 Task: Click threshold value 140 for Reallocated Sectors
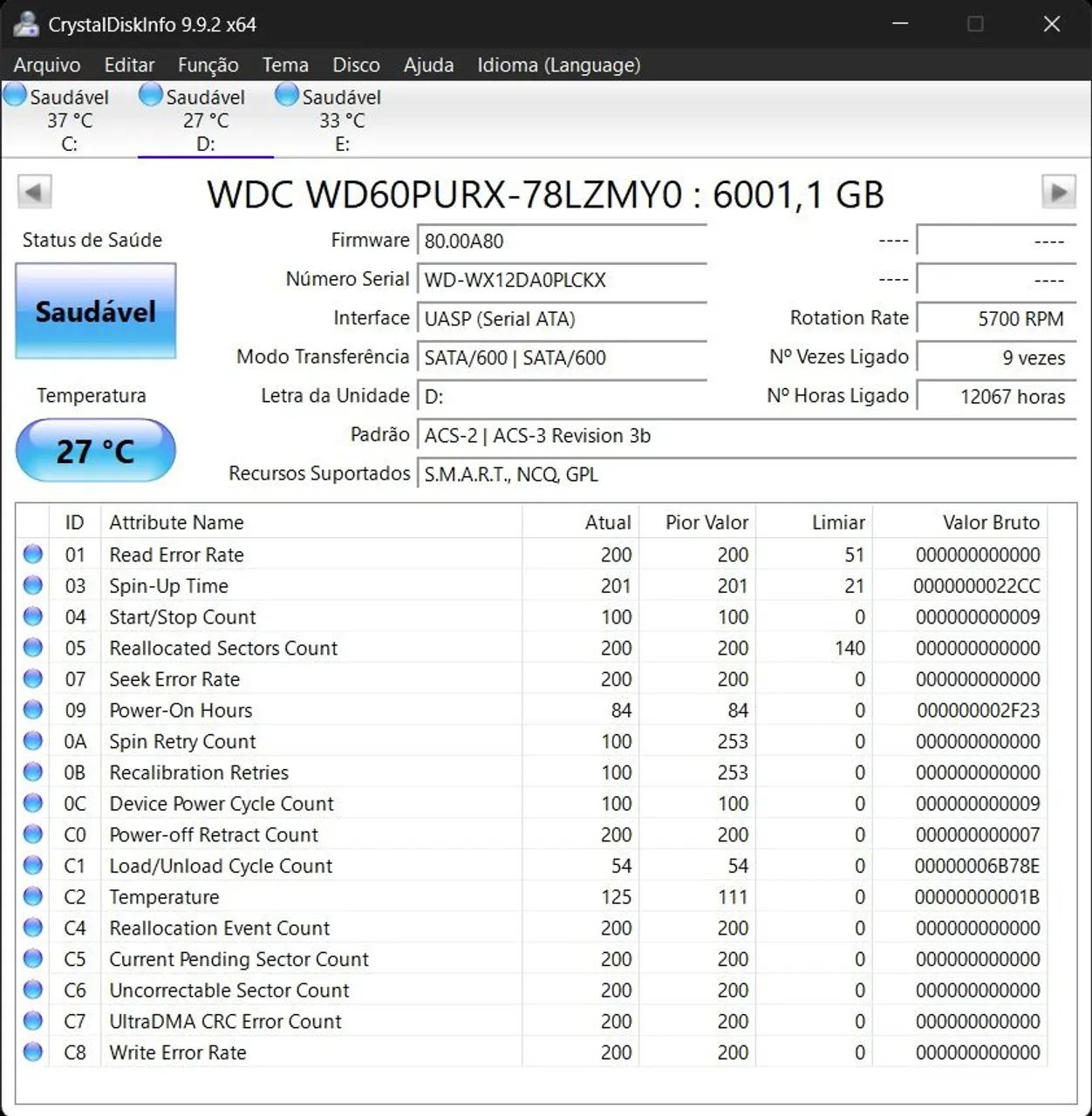pyautogui.click(x=850, y=648)
